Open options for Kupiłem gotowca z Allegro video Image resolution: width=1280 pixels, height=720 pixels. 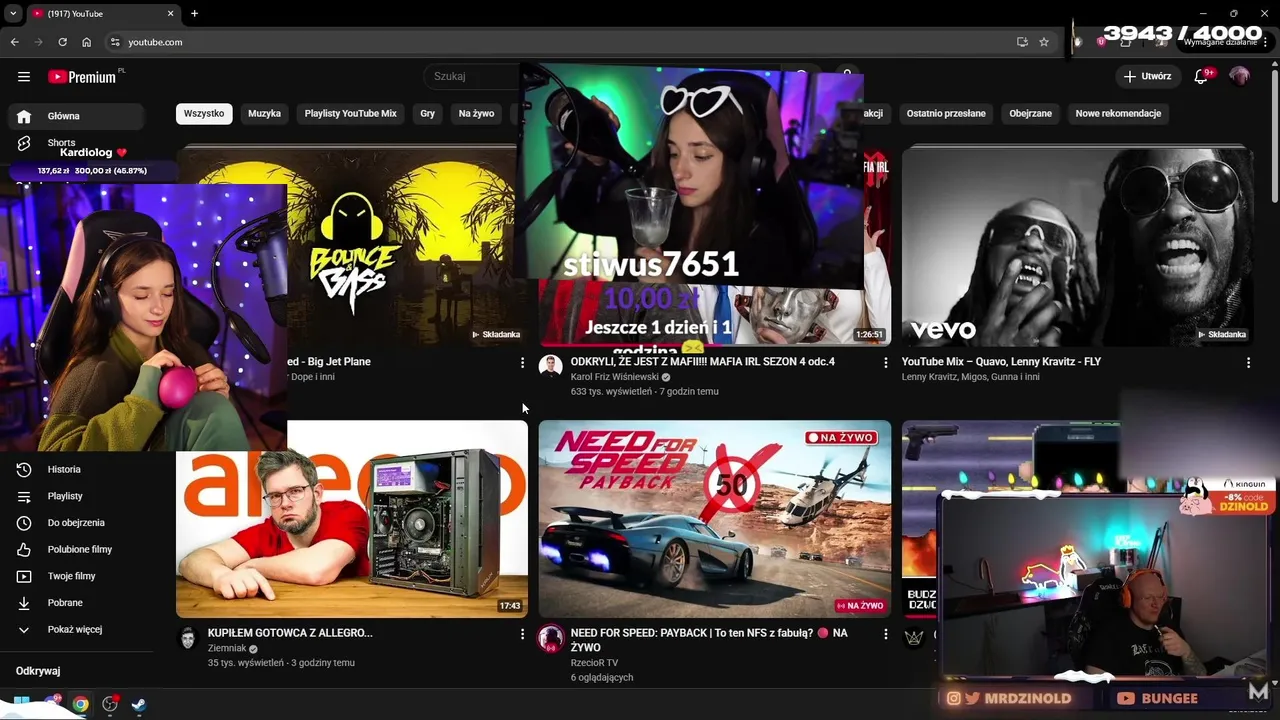point(522,634)
